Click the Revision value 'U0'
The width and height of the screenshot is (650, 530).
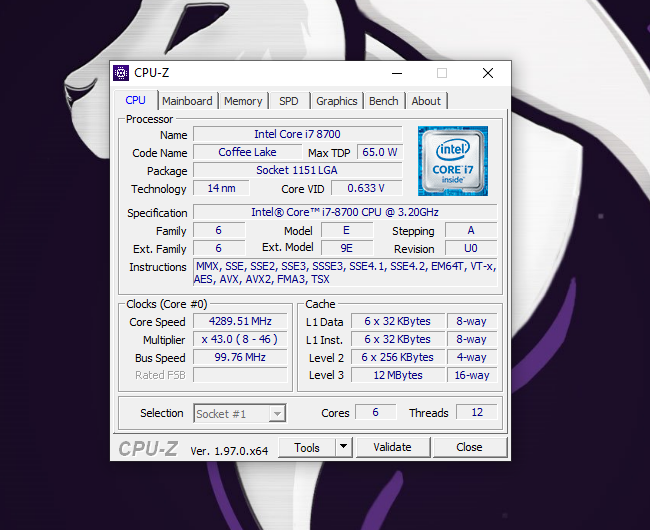[471, 248]
